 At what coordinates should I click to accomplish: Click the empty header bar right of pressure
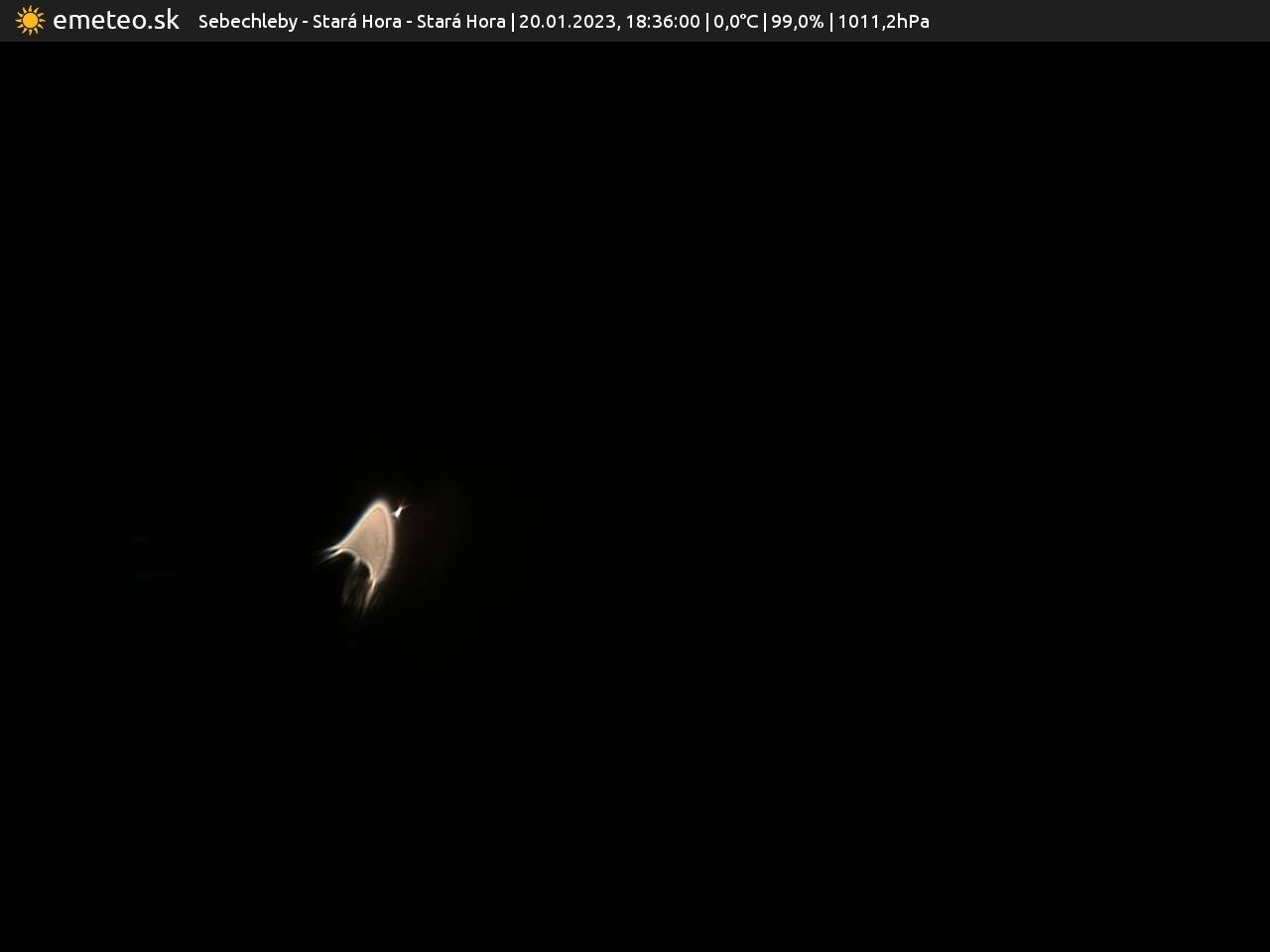click(x=1091, y=22)
